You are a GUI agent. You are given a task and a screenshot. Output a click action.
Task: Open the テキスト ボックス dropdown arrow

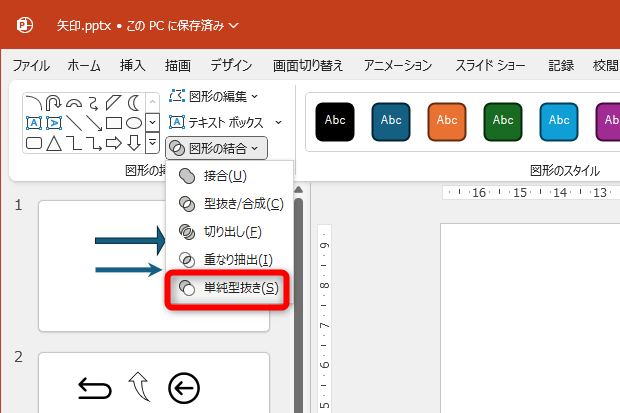278,123
